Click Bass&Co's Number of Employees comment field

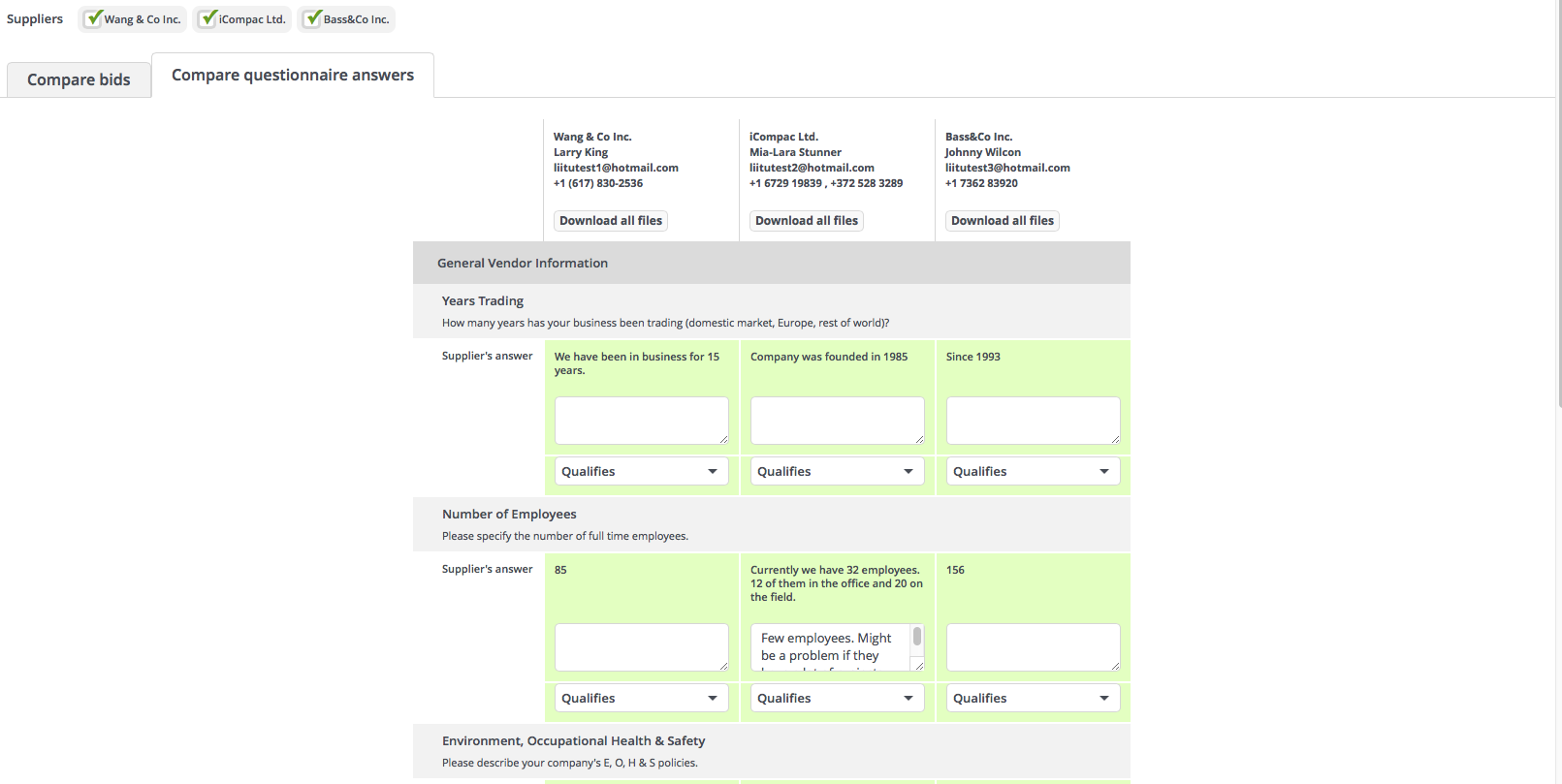(1033, 646)
